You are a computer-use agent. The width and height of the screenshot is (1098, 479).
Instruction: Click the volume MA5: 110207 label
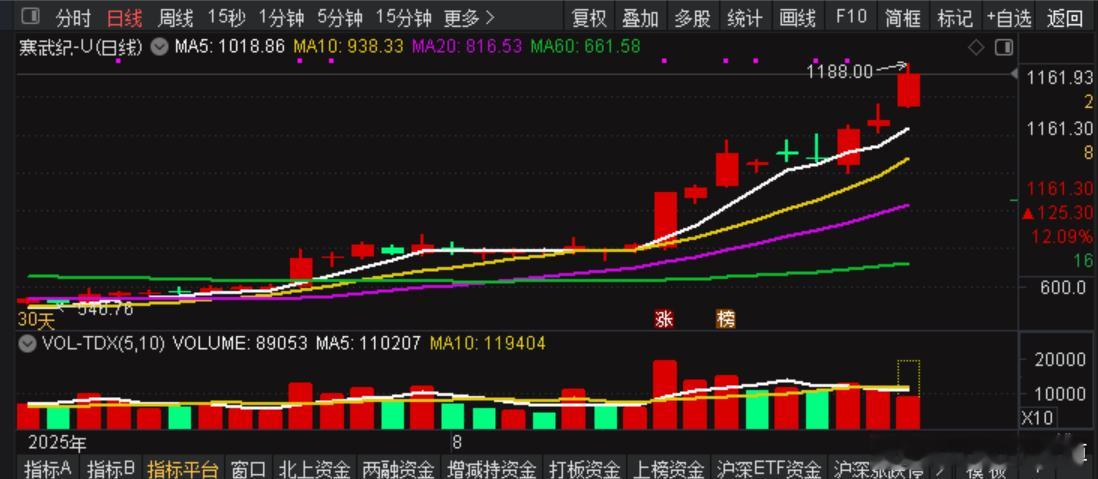coord(368,343)
